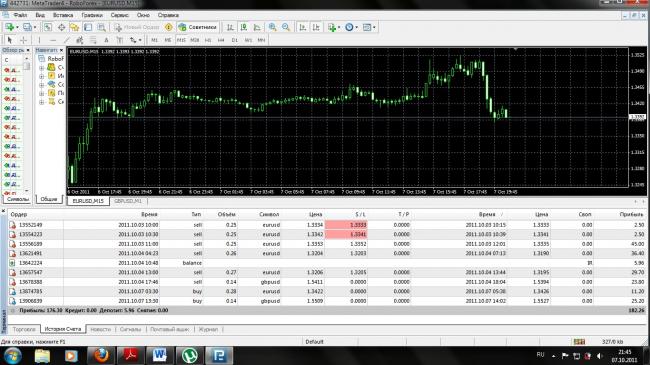
Task: Click the zoom out magnifier icon
Action: (x=286, y=27)
